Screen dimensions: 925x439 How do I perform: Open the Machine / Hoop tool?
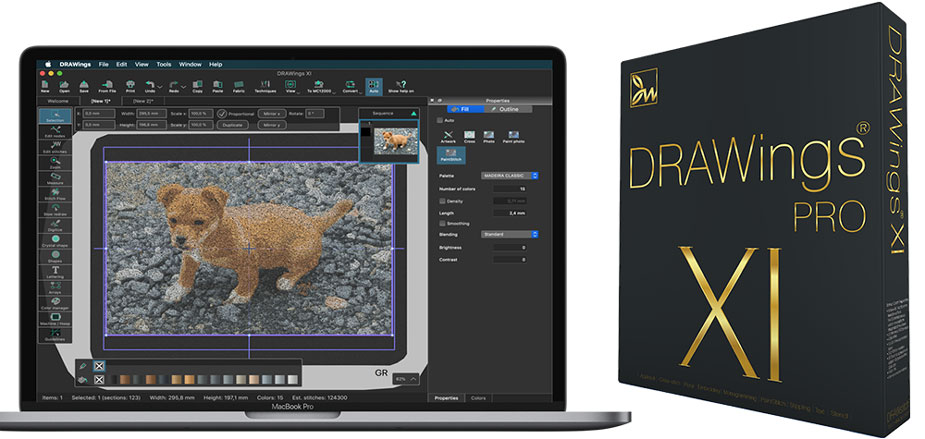click(55, 320)
